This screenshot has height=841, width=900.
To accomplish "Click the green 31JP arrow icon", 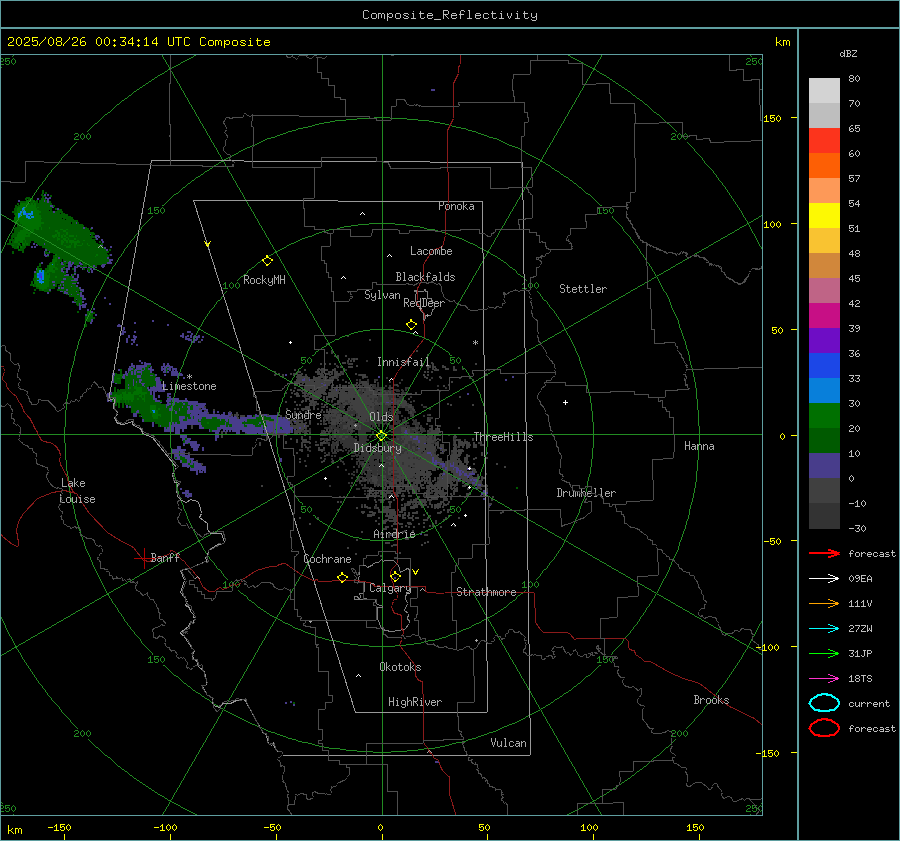I will (824, 653).
